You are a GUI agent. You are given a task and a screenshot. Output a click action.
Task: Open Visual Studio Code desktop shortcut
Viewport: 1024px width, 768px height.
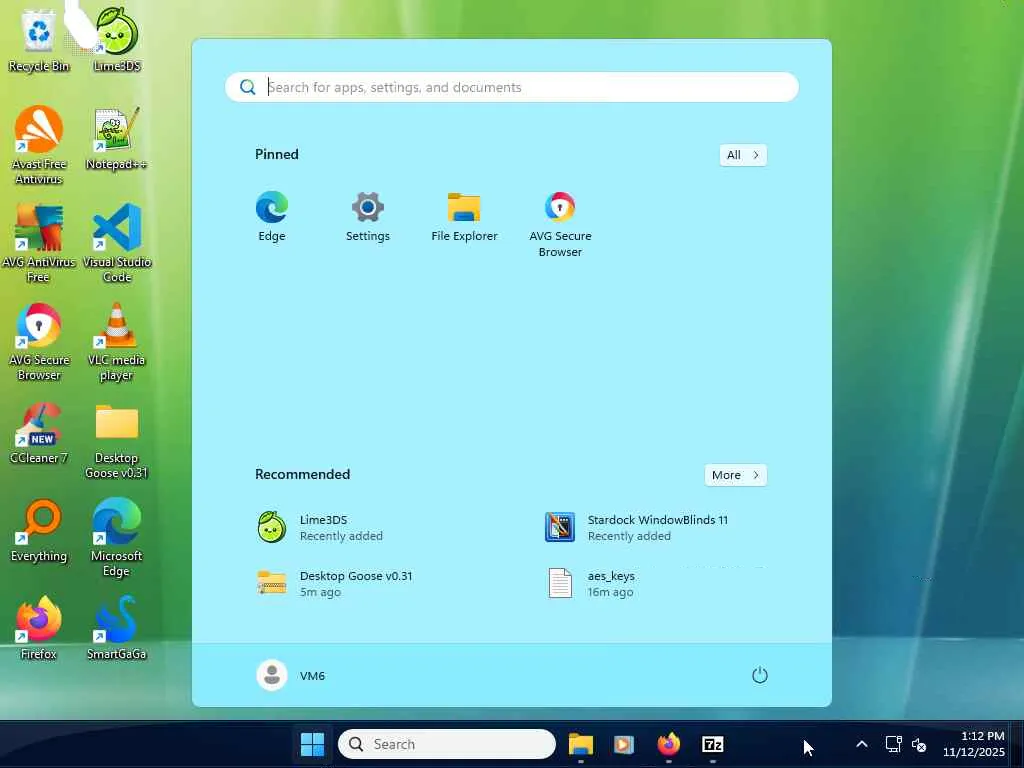pyautogui.click(x=117, y=243)
